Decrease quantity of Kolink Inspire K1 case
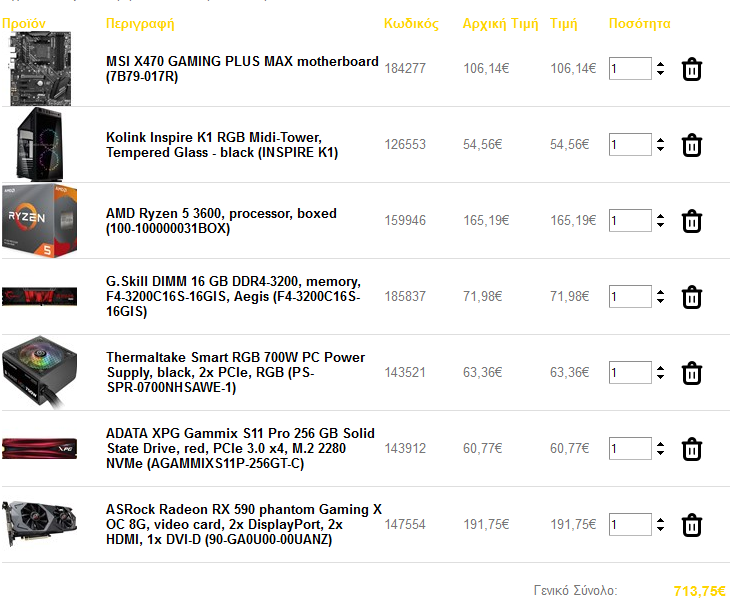This screenshot has width=739, height=606. (x=660, y=149)
